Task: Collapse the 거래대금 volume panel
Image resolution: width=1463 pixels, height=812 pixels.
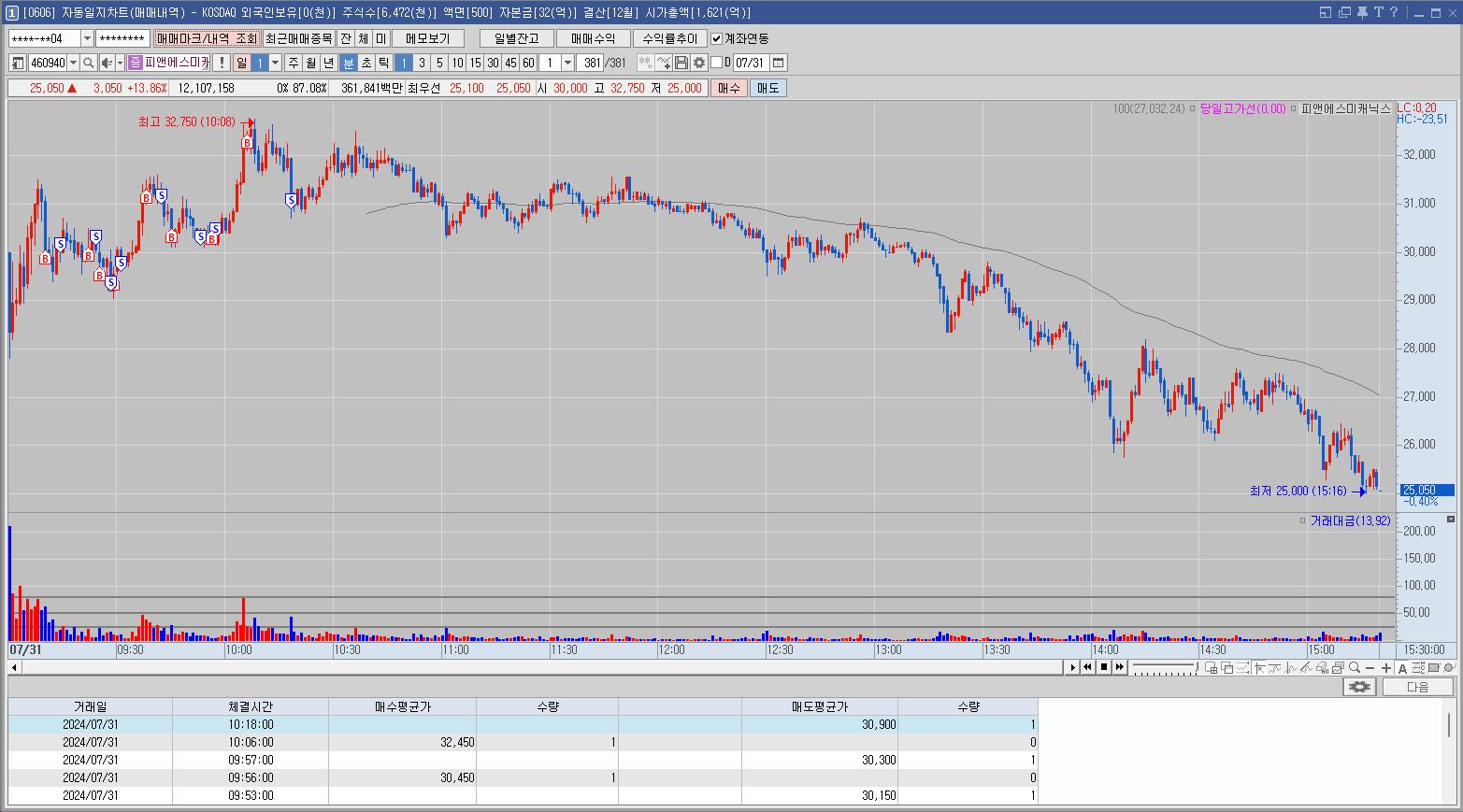Action: click(1451, 520)
